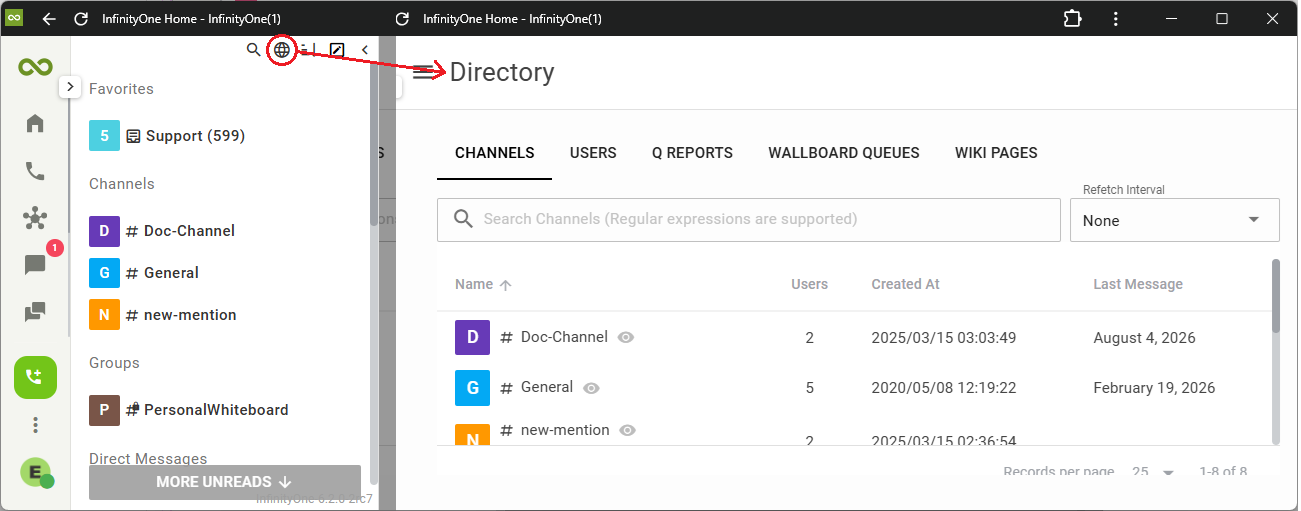The height and width of the screenshot is (511, 1301).
Task: Click the directory table vertical scrollbar
Action: [x=1275, y=296]
